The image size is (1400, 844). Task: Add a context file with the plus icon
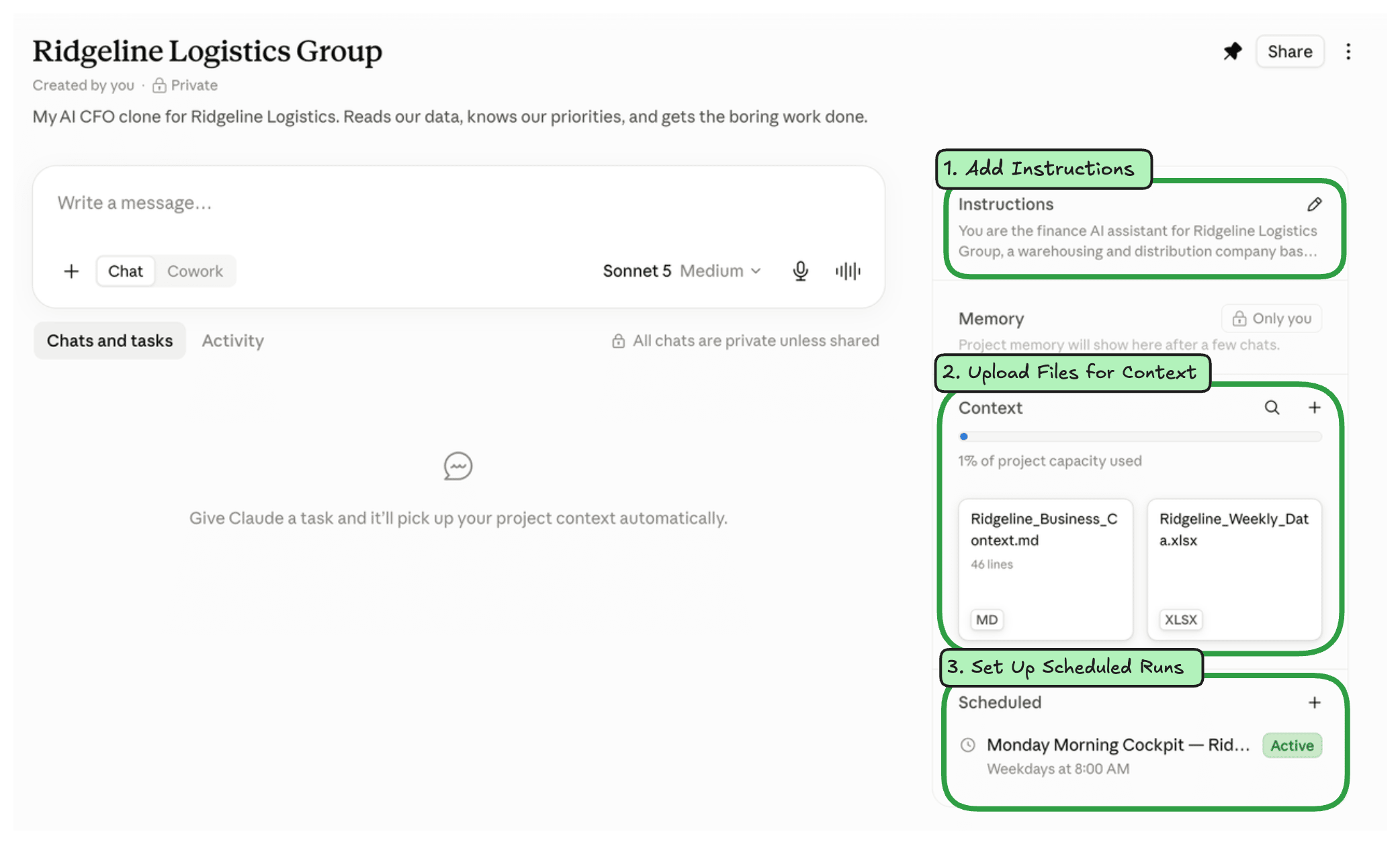tap(1315, 408)
